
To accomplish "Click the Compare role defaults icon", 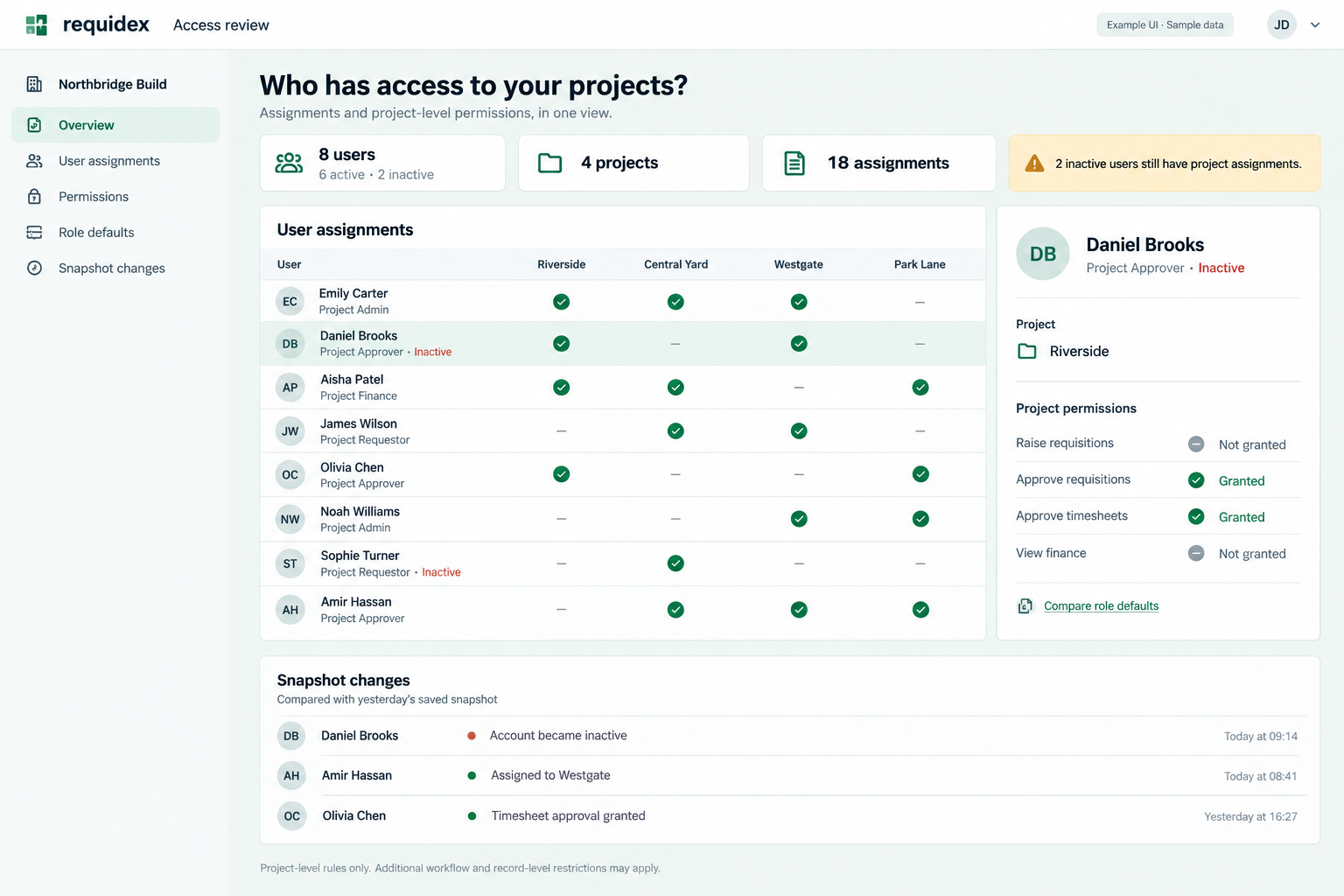I will (x=1025, y=605).
